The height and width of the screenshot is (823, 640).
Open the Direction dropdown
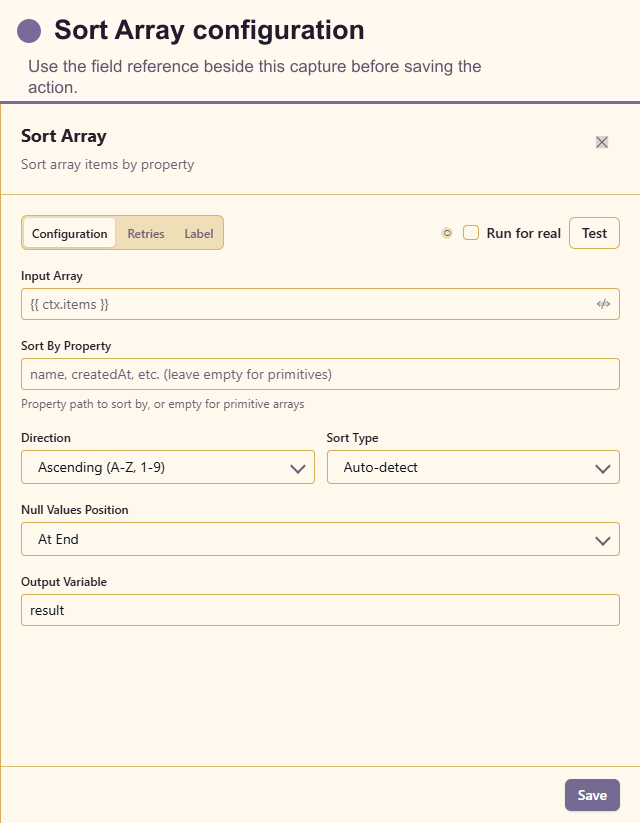click(168, 467)
